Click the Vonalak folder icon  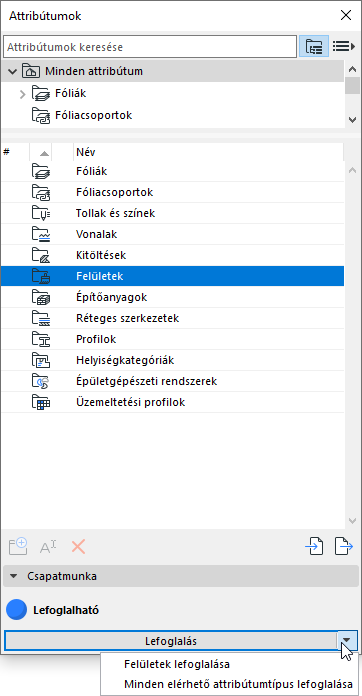pyautogui.click(x=42, y=234)
